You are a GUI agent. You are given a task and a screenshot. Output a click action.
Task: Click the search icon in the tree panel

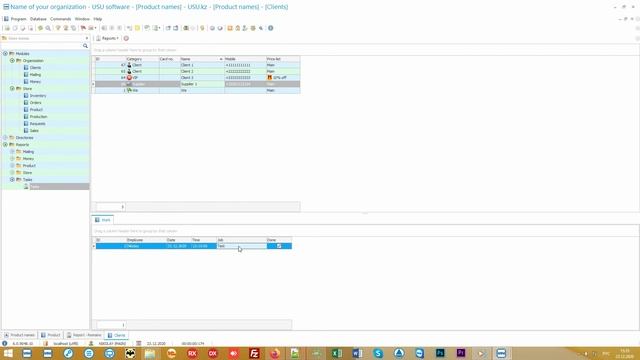85,46
